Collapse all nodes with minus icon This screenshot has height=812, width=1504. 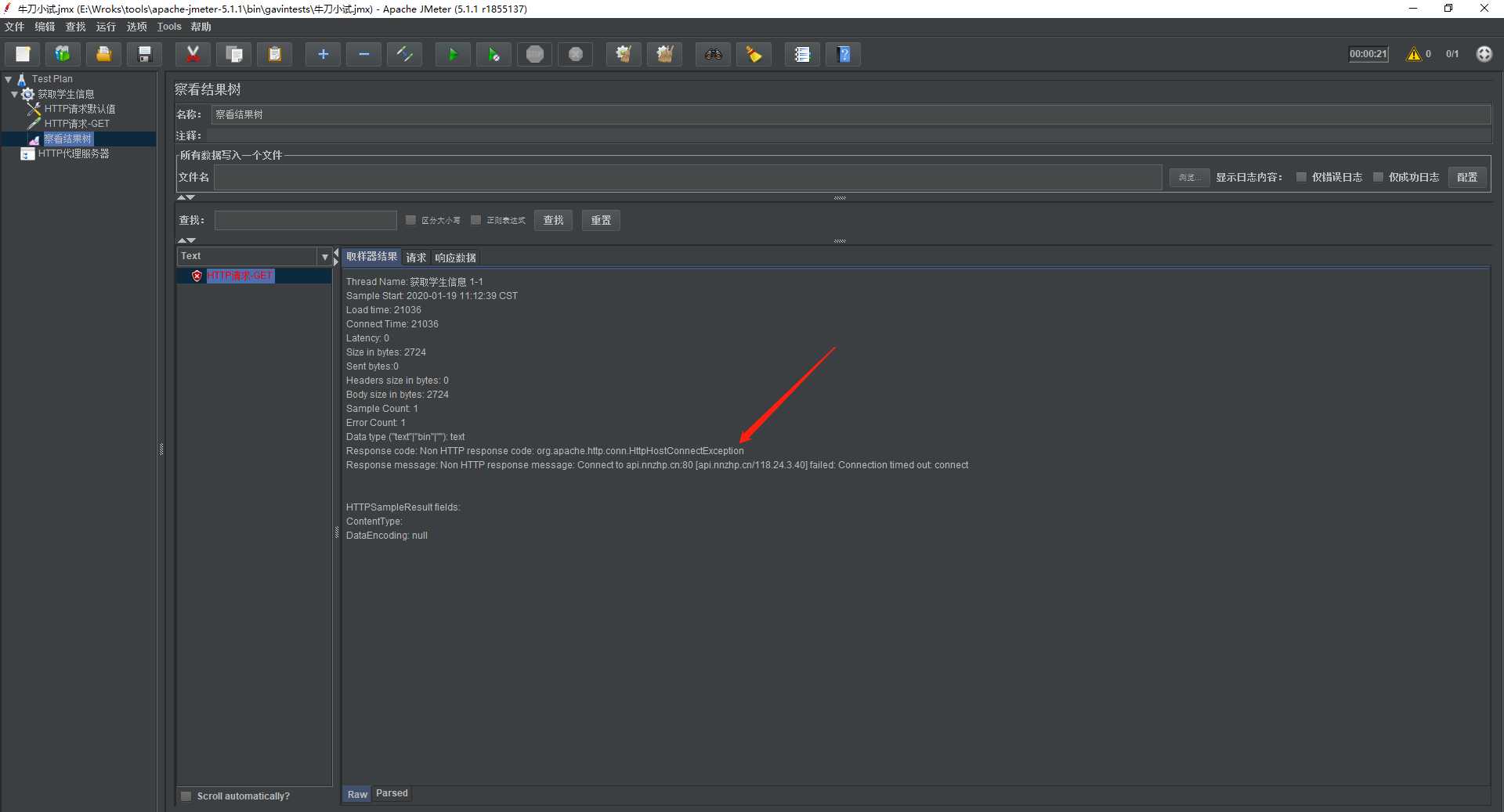[x=363, y=54]
